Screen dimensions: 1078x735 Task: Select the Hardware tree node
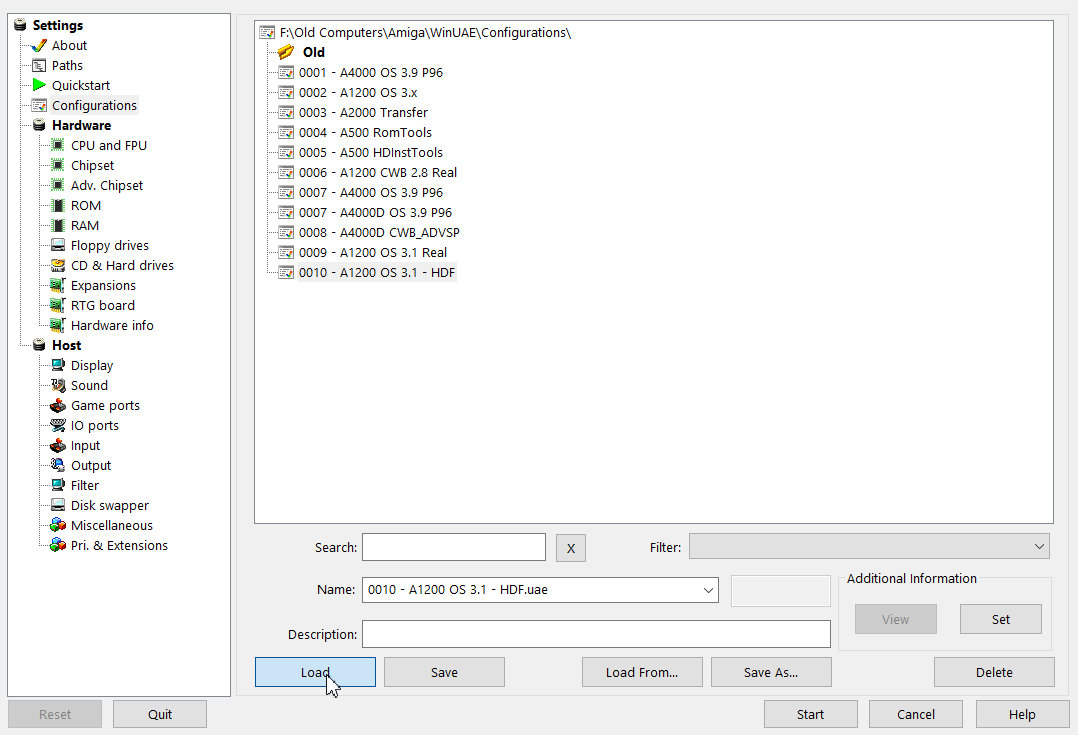(81, 126)
